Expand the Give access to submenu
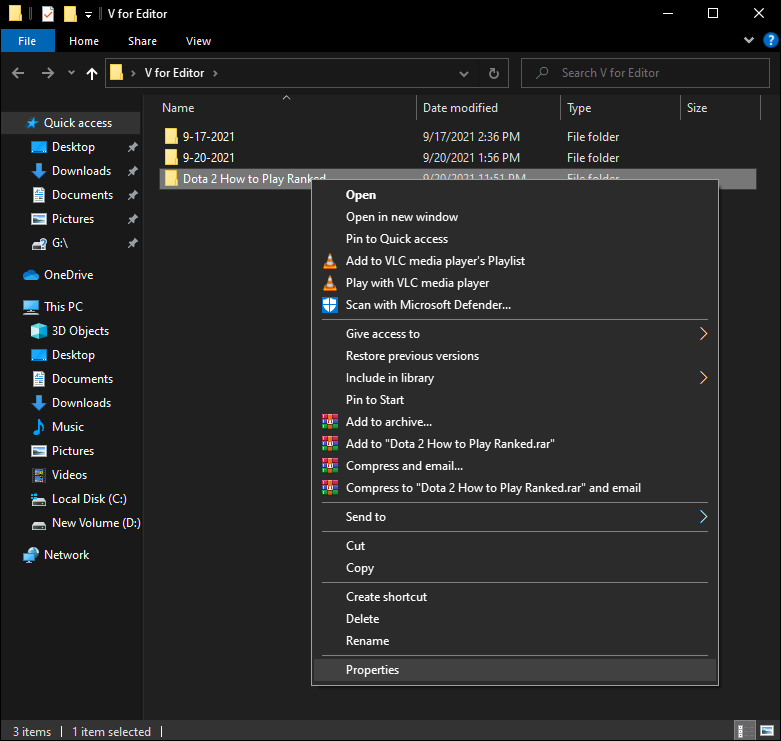Viewport: 781px width, 741px height. click(703, 334)
